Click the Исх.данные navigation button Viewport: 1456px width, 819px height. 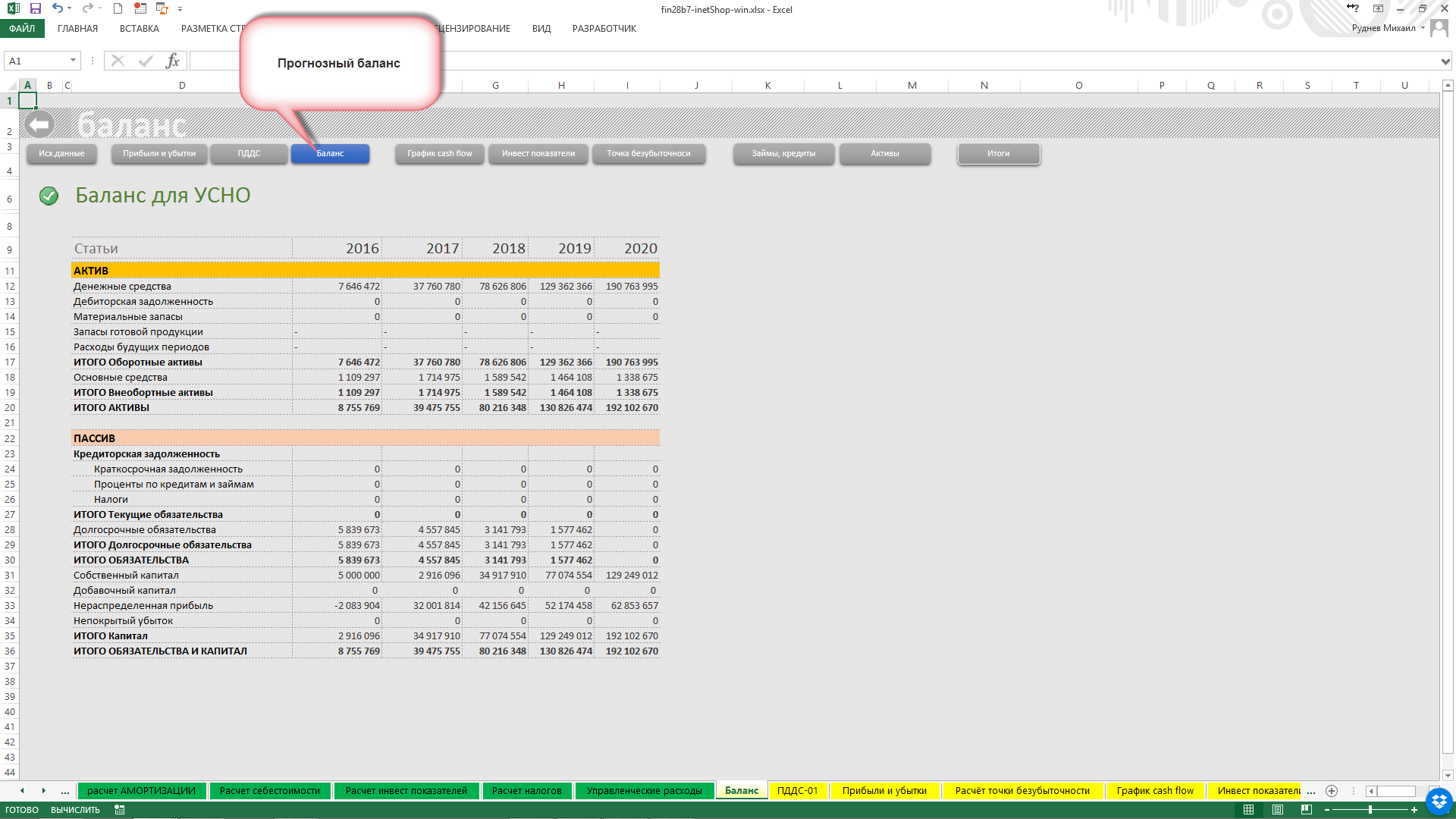61,153
